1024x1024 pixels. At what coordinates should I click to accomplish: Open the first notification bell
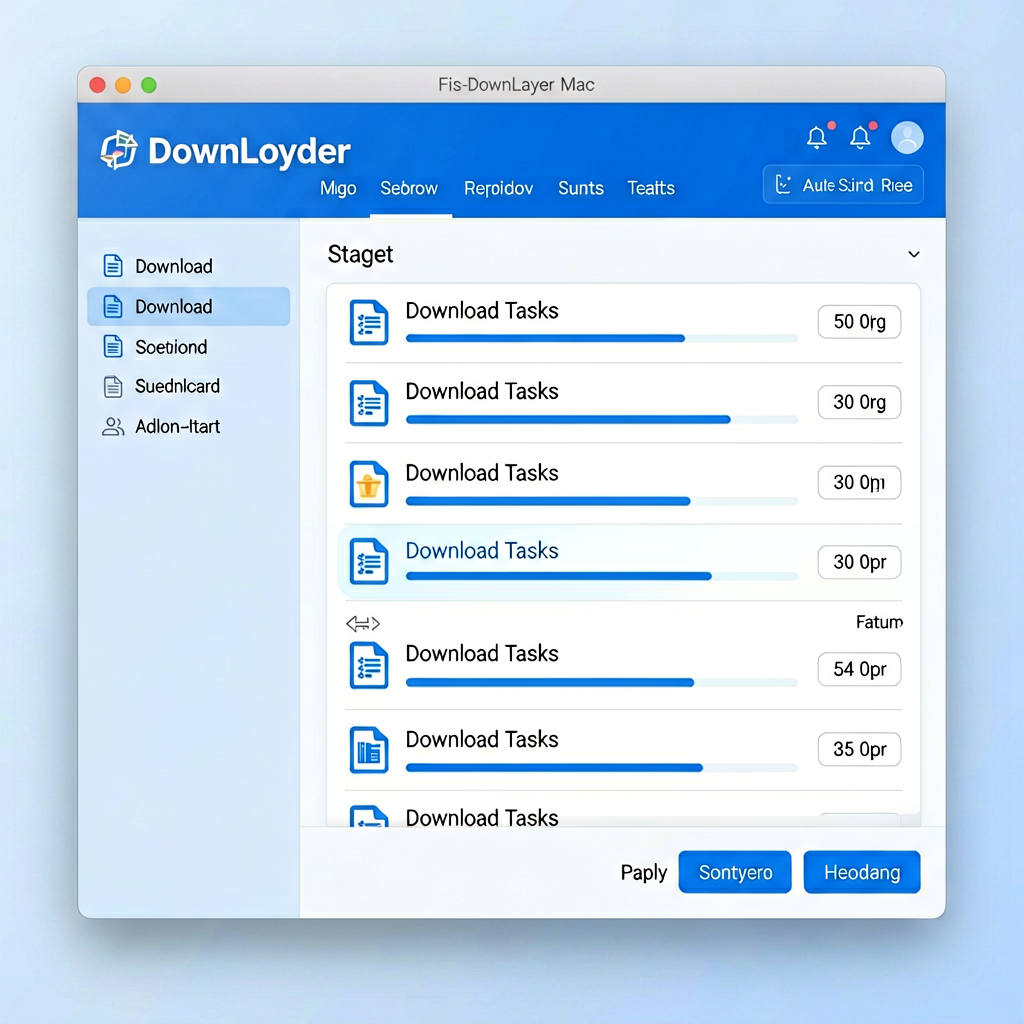point(817,137)
